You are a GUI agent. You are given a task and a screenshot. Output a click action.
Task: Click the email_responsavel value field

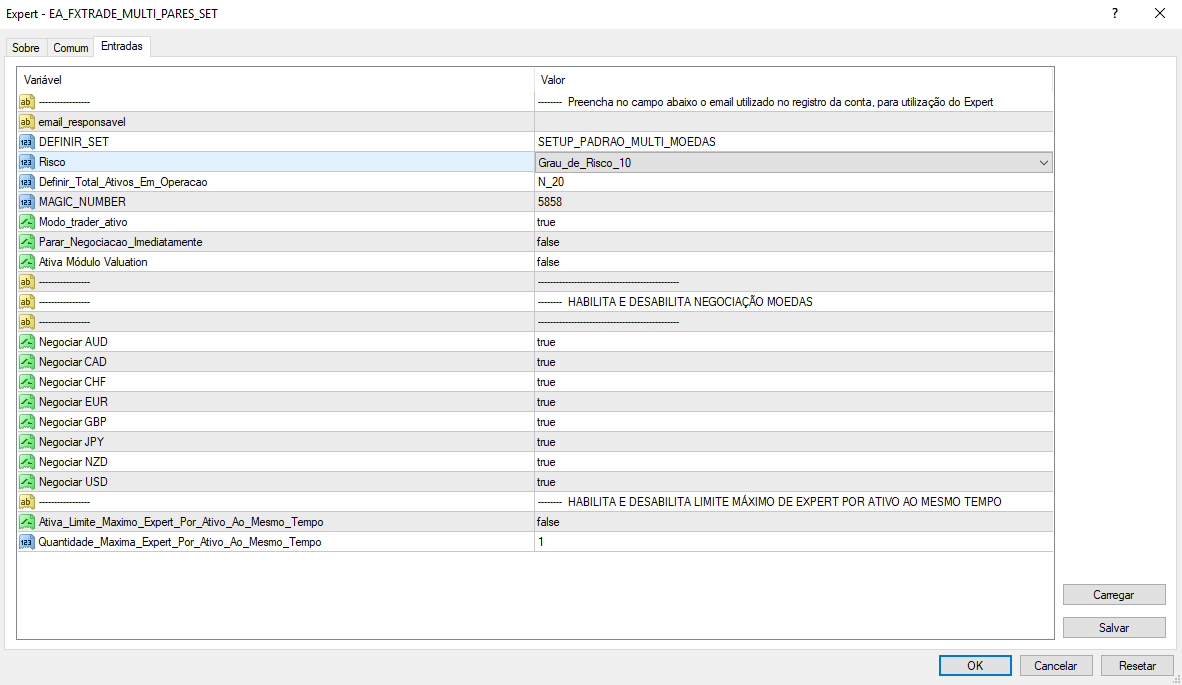click(793, 122)
